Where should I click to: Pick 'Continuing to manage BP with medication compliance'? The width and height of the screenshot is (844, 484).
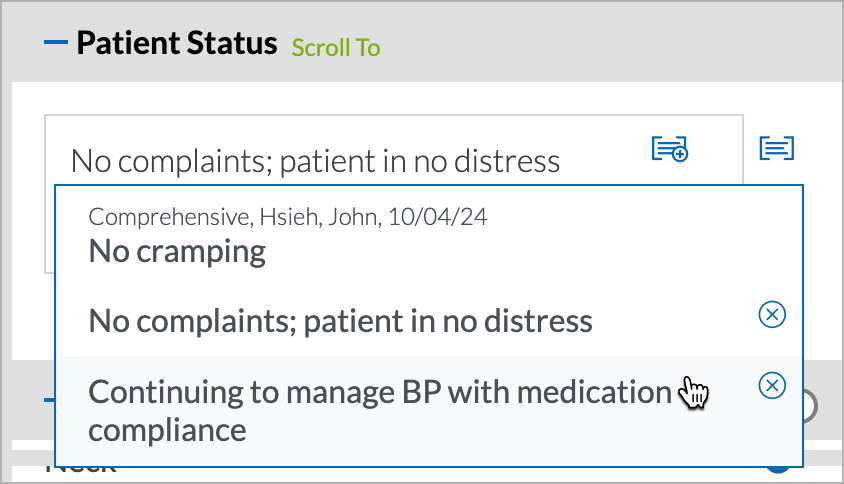429,411
